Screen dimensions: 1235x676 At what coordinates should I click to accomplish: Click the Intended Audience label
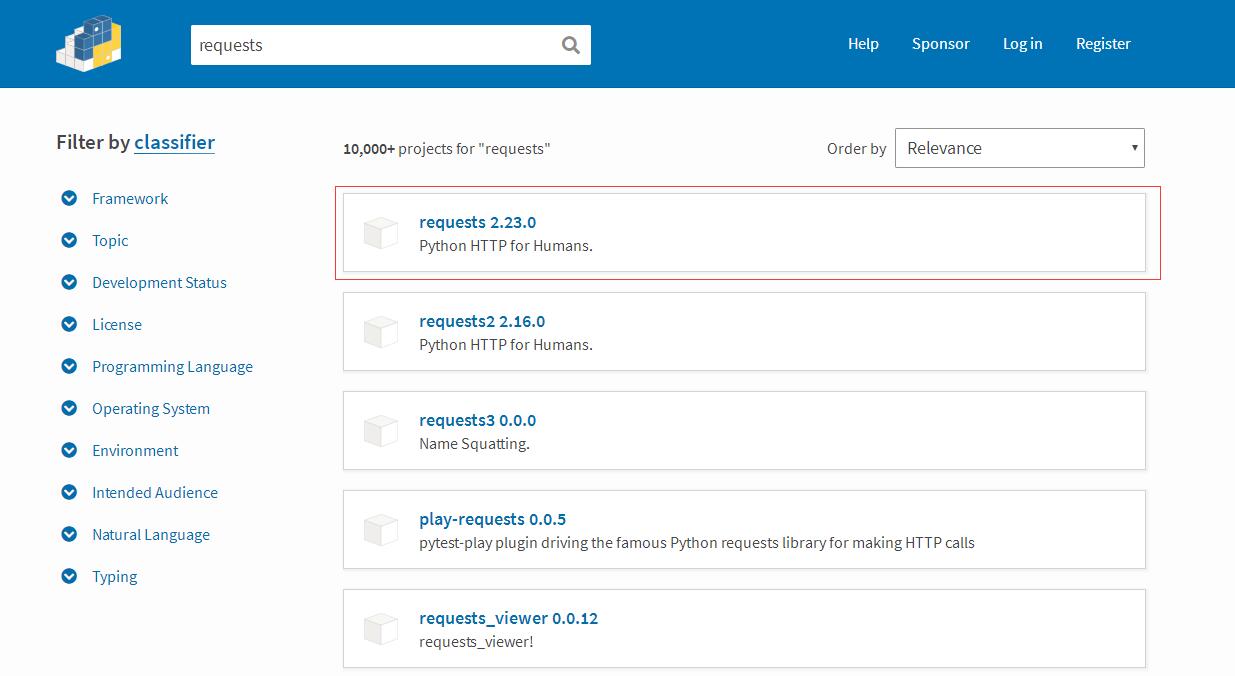point(155,493)
